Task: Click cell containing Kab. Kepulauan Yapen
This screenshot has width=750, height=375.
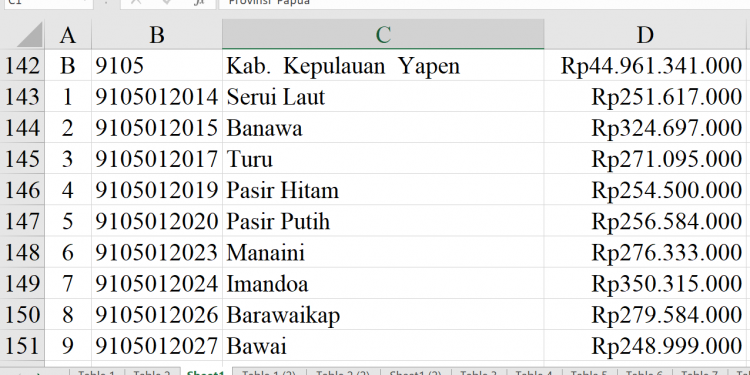Action: (383, 65)
